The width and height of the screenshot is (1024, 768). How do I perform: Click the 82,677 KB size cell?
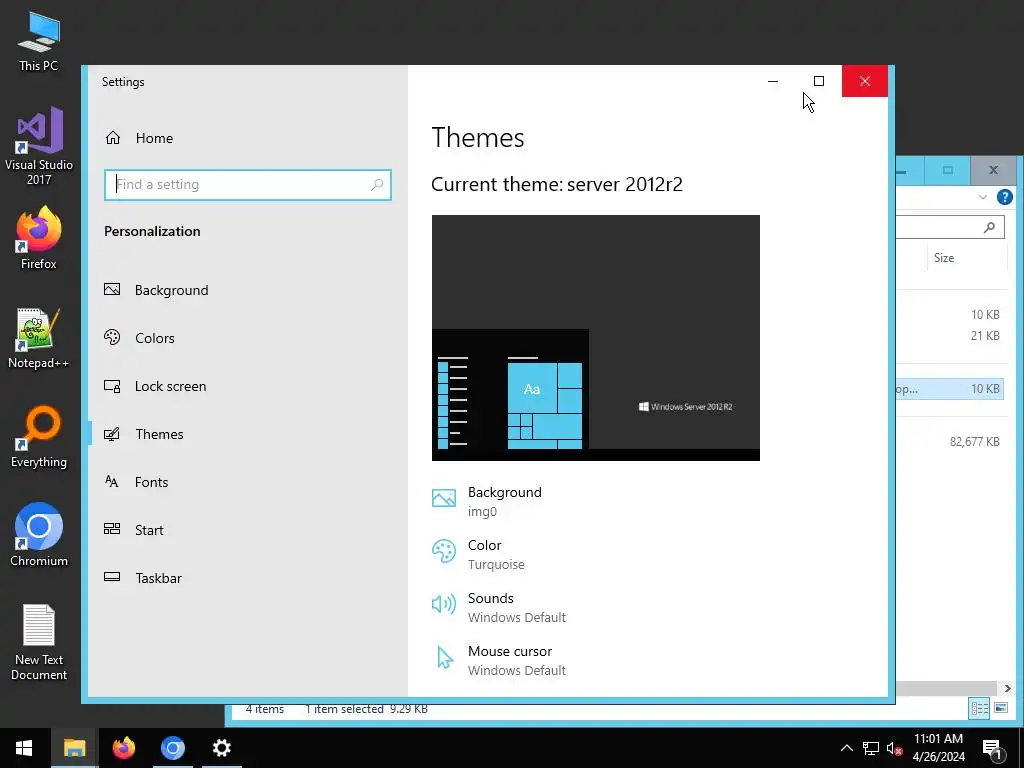click(974, 441)
